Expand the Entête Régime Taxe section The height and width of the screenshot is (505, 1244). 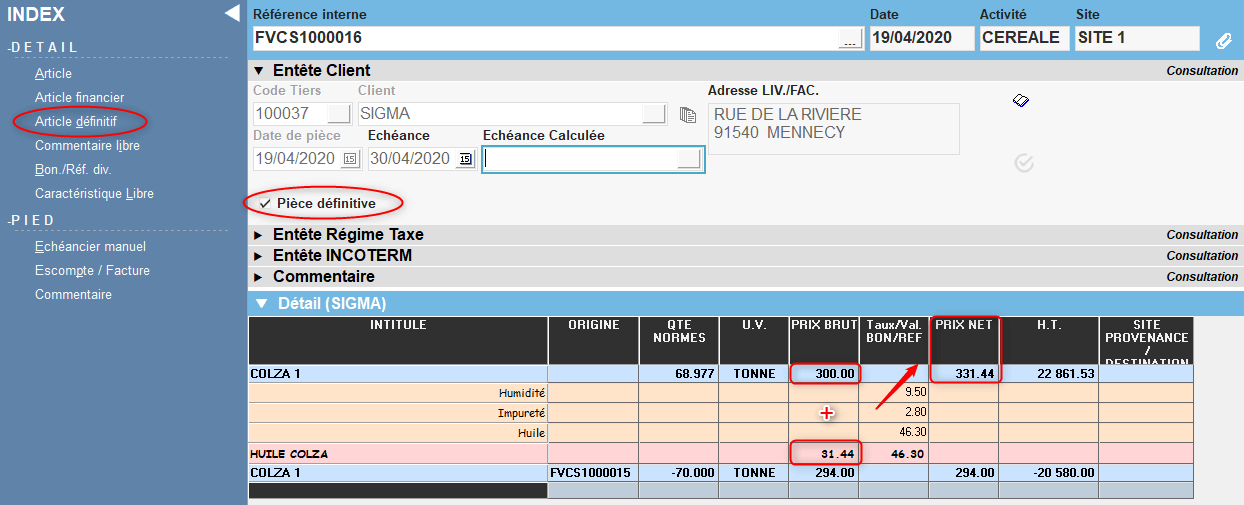[x=260, y=235]
